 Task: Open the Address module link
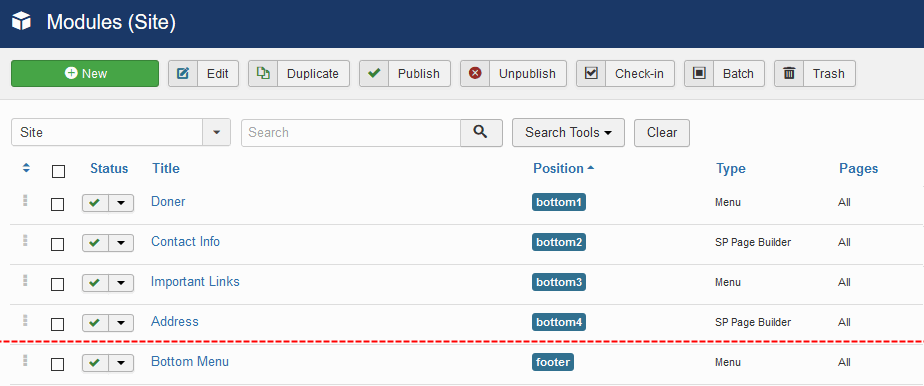pyautogui.click(x=174, y=322)
